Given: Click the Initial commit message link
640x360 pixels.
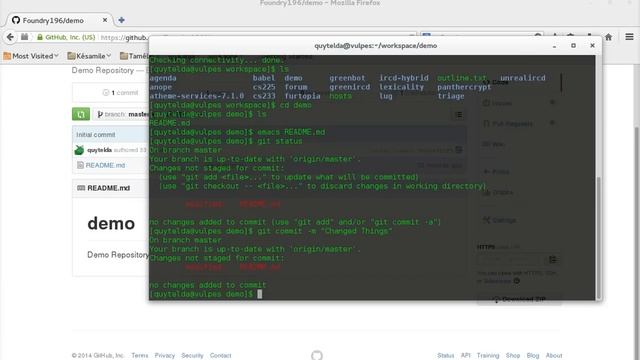Looking at the screenshot, I should click(x=96, y=135).
